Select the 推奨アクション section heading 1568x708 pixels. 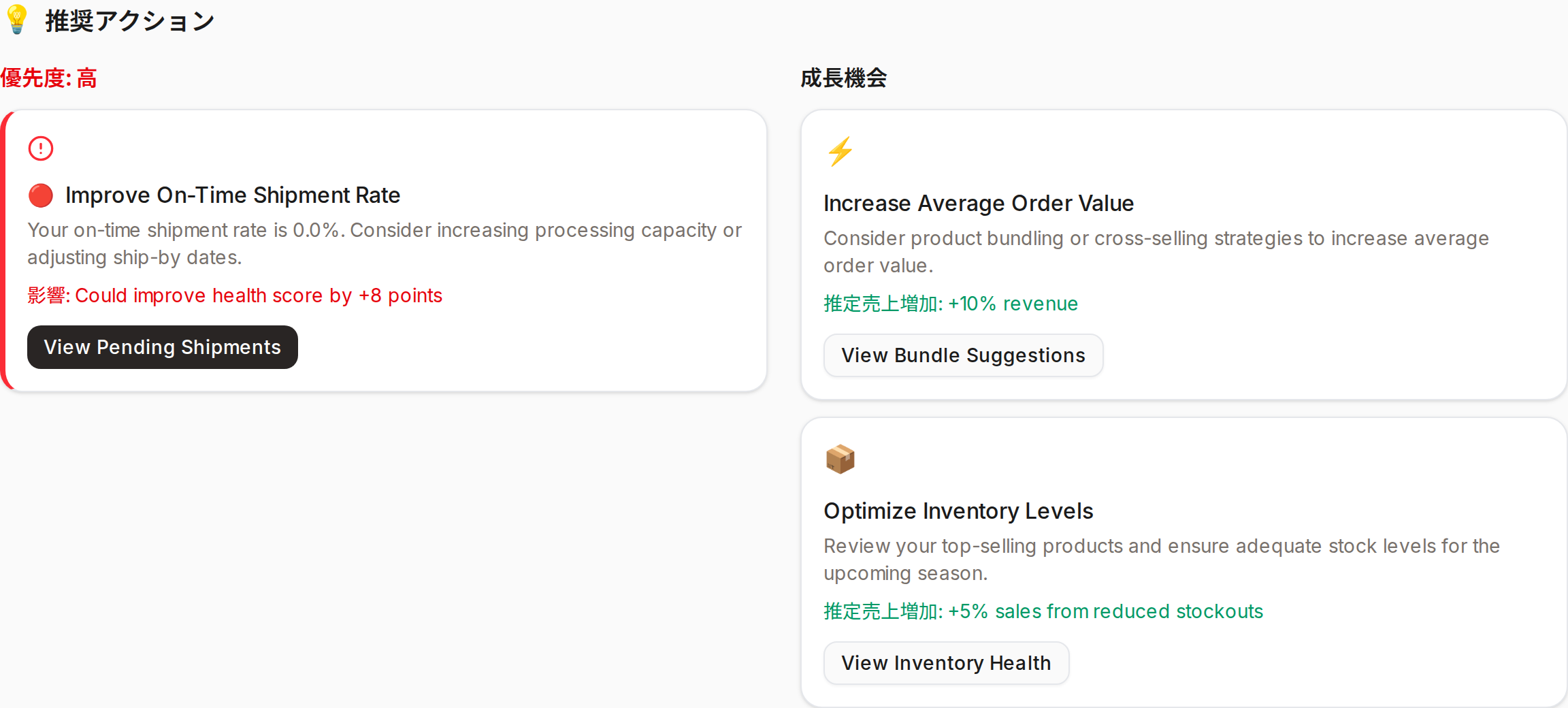[x=130, y=21]
